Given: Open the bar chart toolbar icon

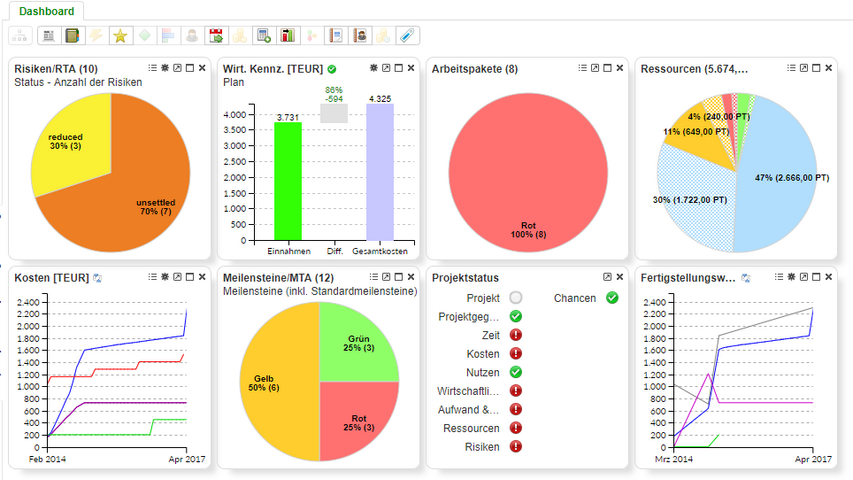Looking at the screenshot, I should [x=288, y=36].
